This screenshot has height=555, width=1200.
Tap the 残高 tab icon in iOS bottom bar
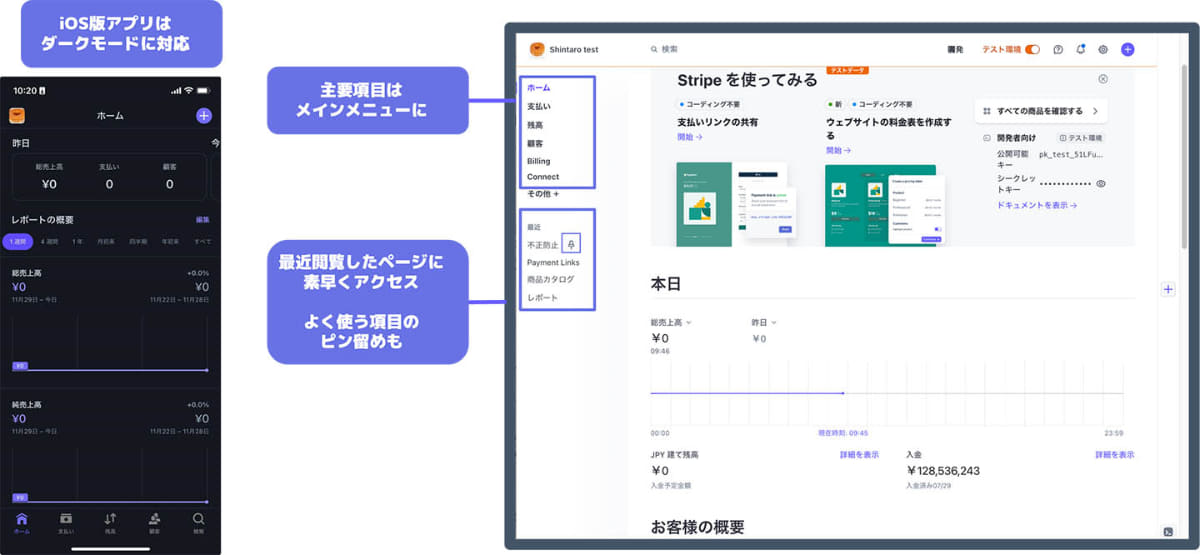click(x=110, y=519)
